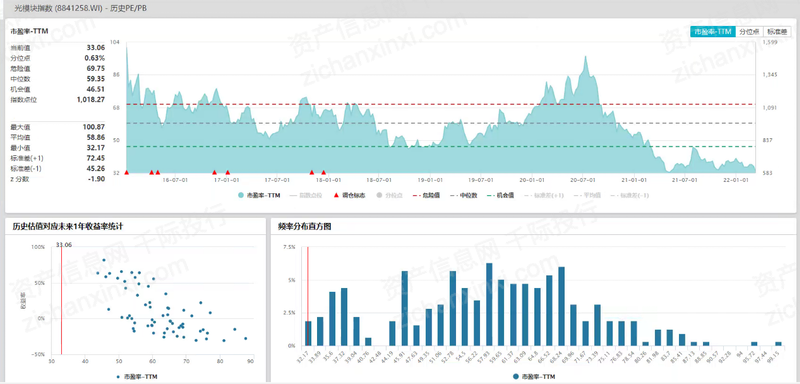This screenshot has width=800, height=384.
Task: Open the 标准差 tab
Action: point(777,32)
